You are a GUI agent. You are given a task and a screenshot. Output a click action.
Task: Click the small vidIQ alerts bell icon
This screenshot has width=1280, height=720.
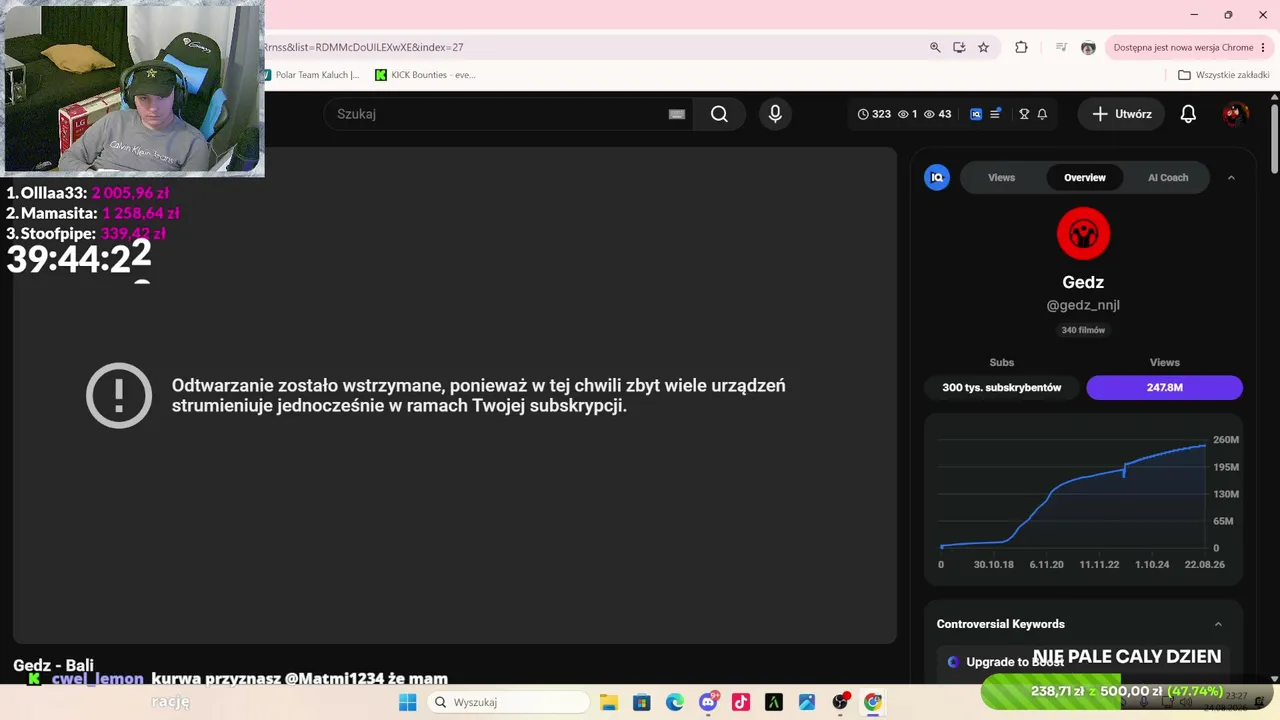point(1042,114)
